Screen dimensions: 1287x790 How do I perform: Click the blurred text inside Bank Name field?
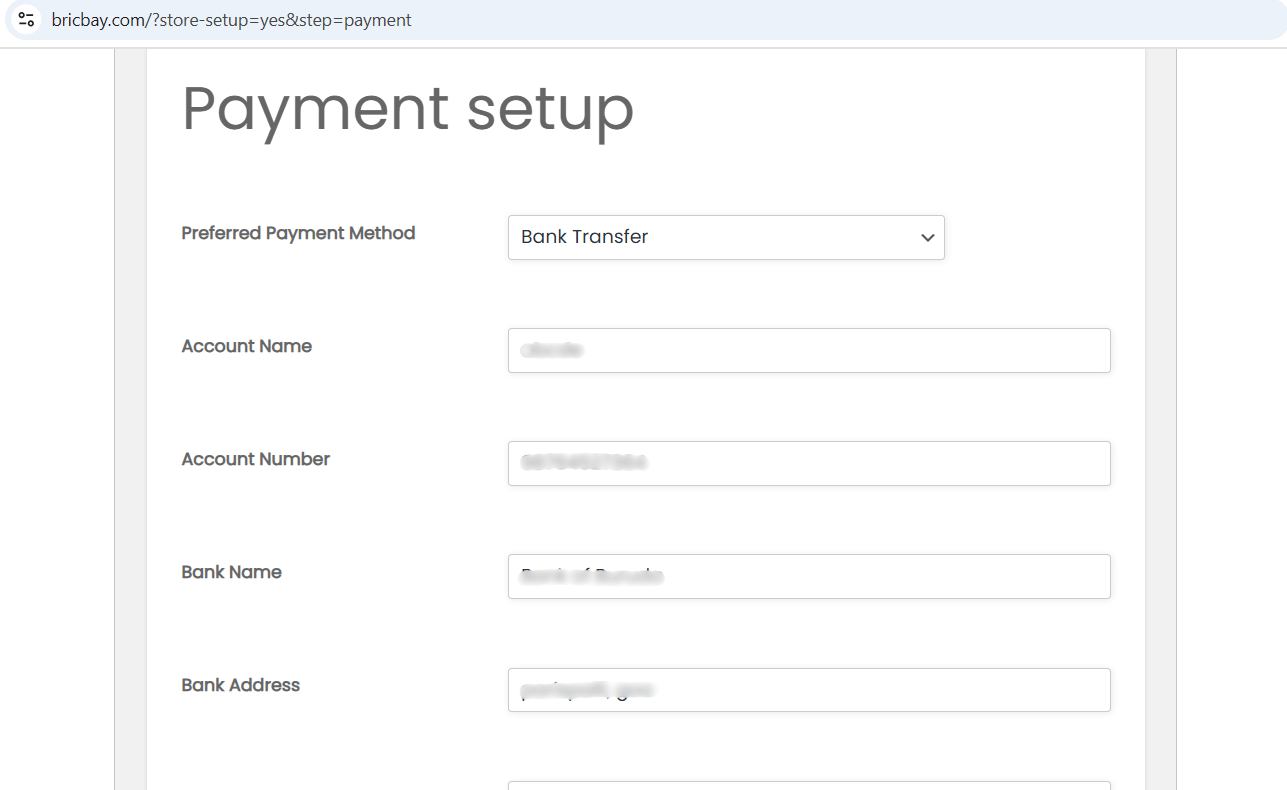point(592,576)
